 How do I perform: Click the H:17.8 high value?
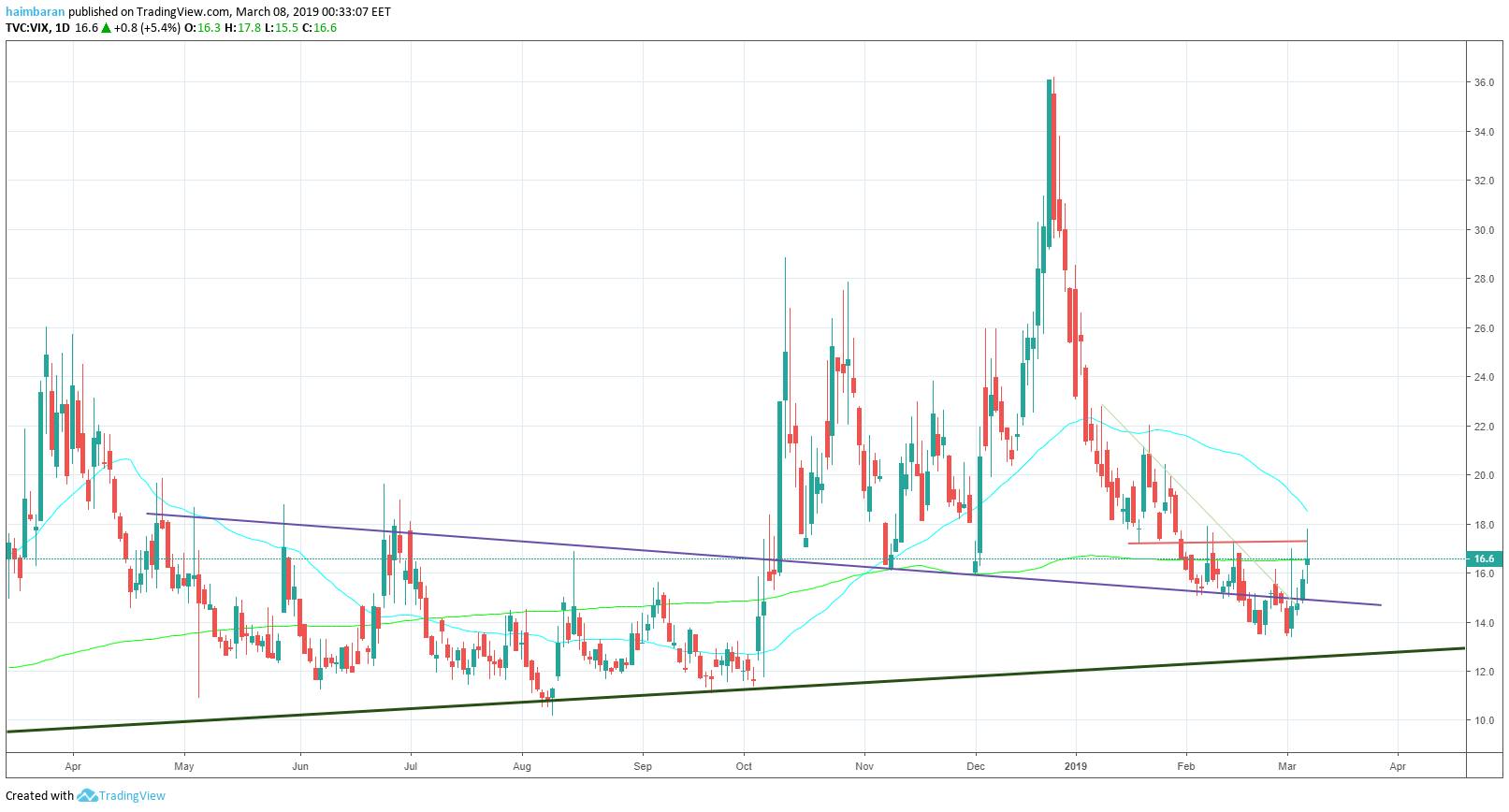(x=242, y=28)
